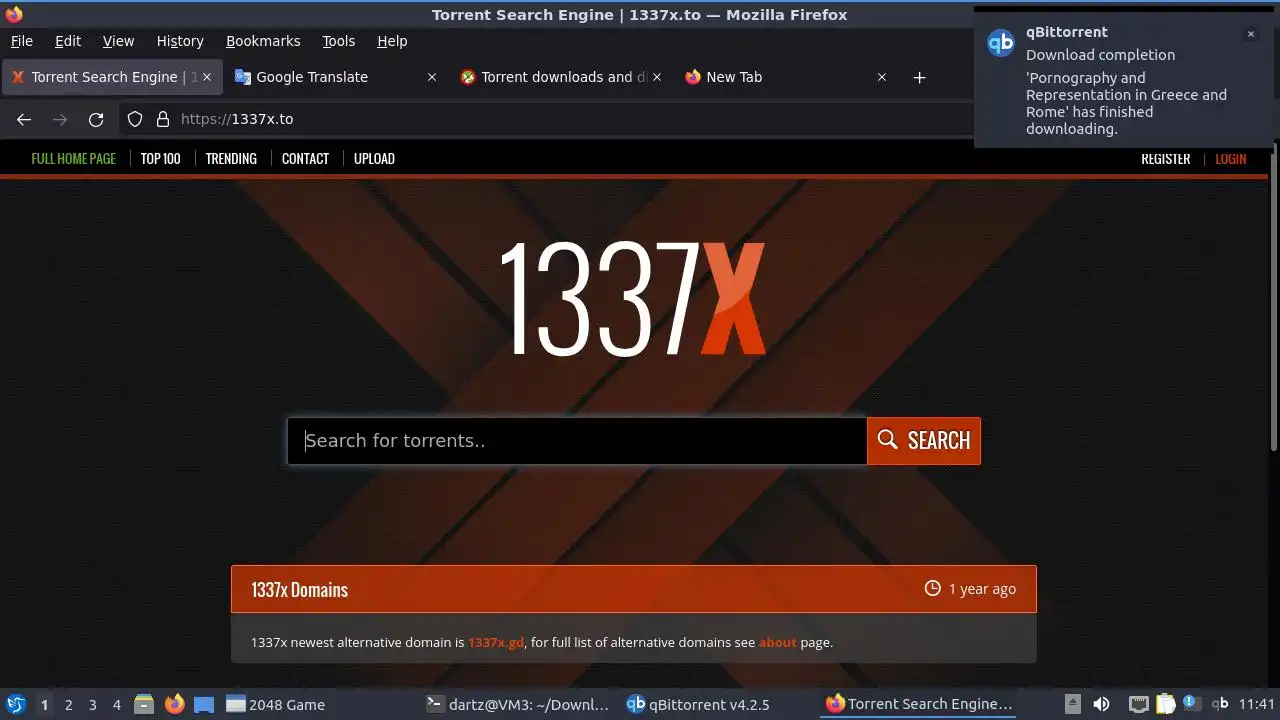Click the qBittorrent tray icon
Viewport: 1280px width, 720px height.
coord(1219,704)
